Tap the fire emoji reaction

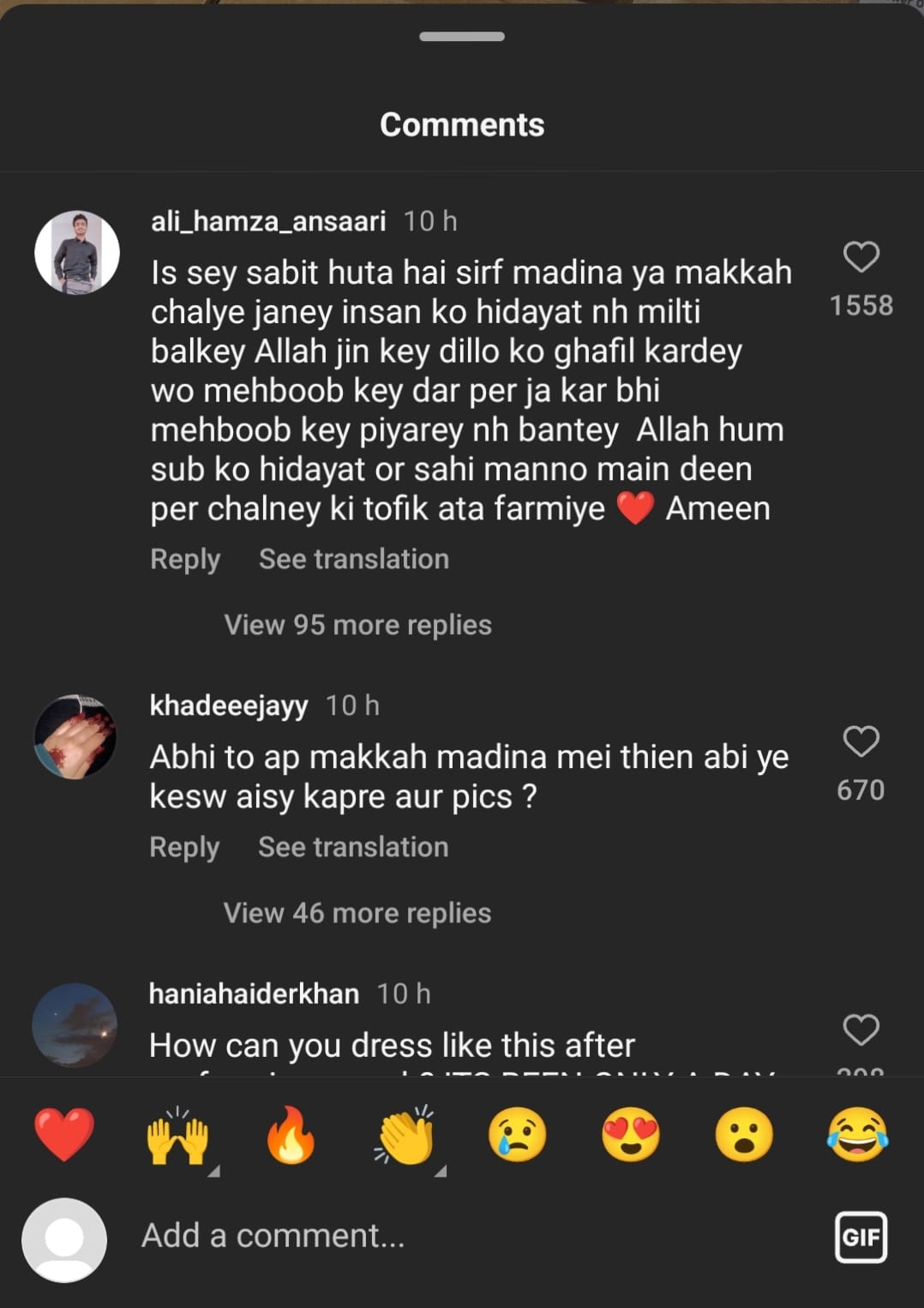[x=291, y=1134]
